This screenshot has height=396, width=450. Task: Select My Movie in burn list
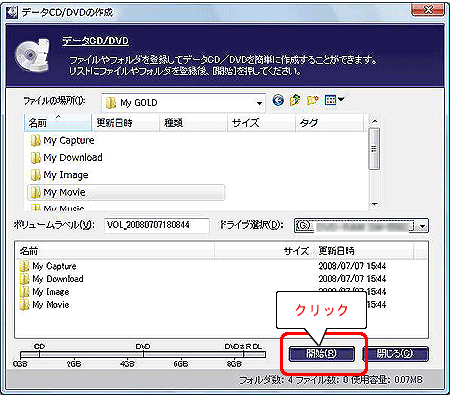(x=45, y=305)
